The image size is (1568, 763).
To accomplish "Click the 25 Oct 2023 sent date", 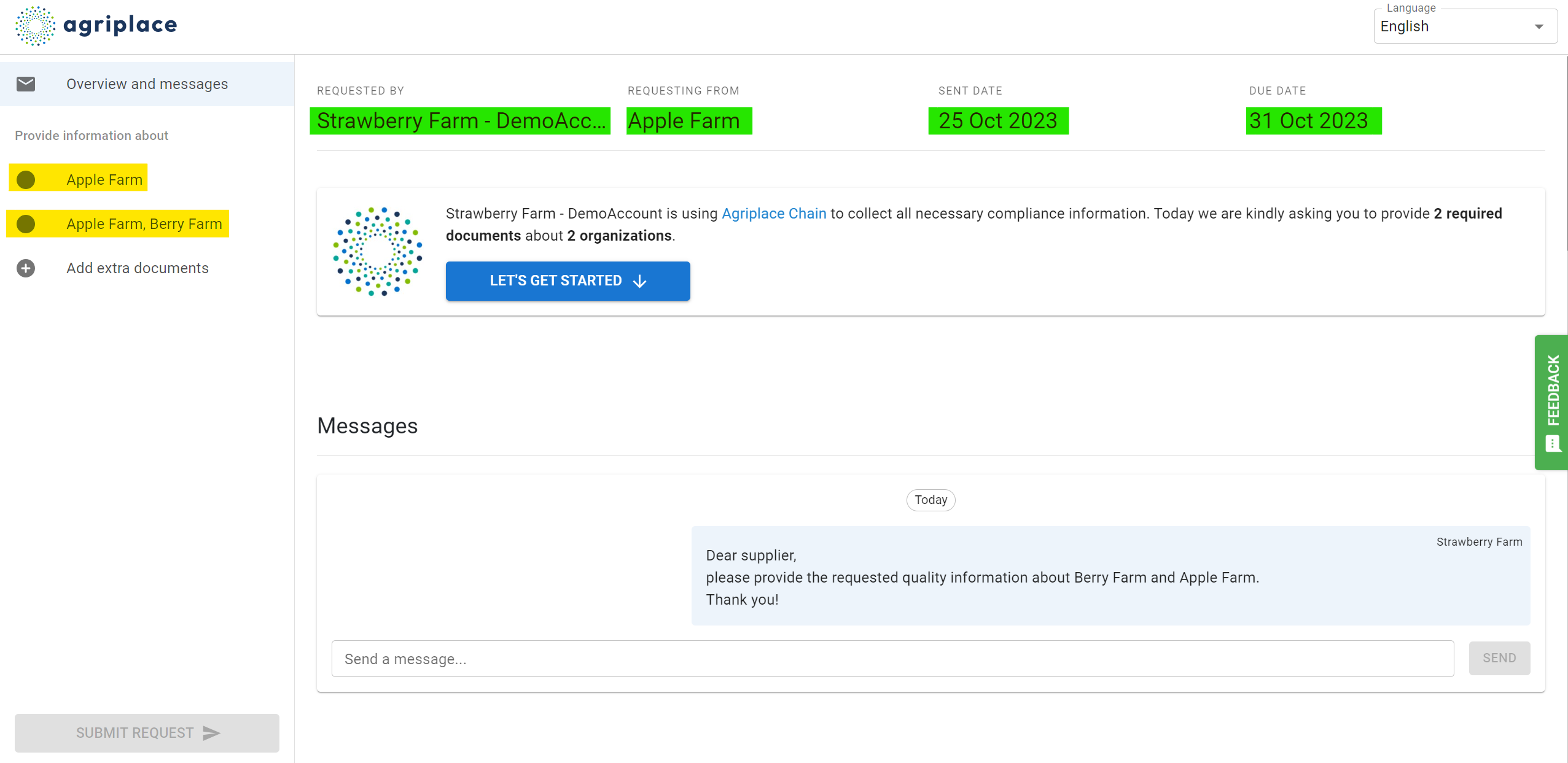I will [x=998, y=121].
